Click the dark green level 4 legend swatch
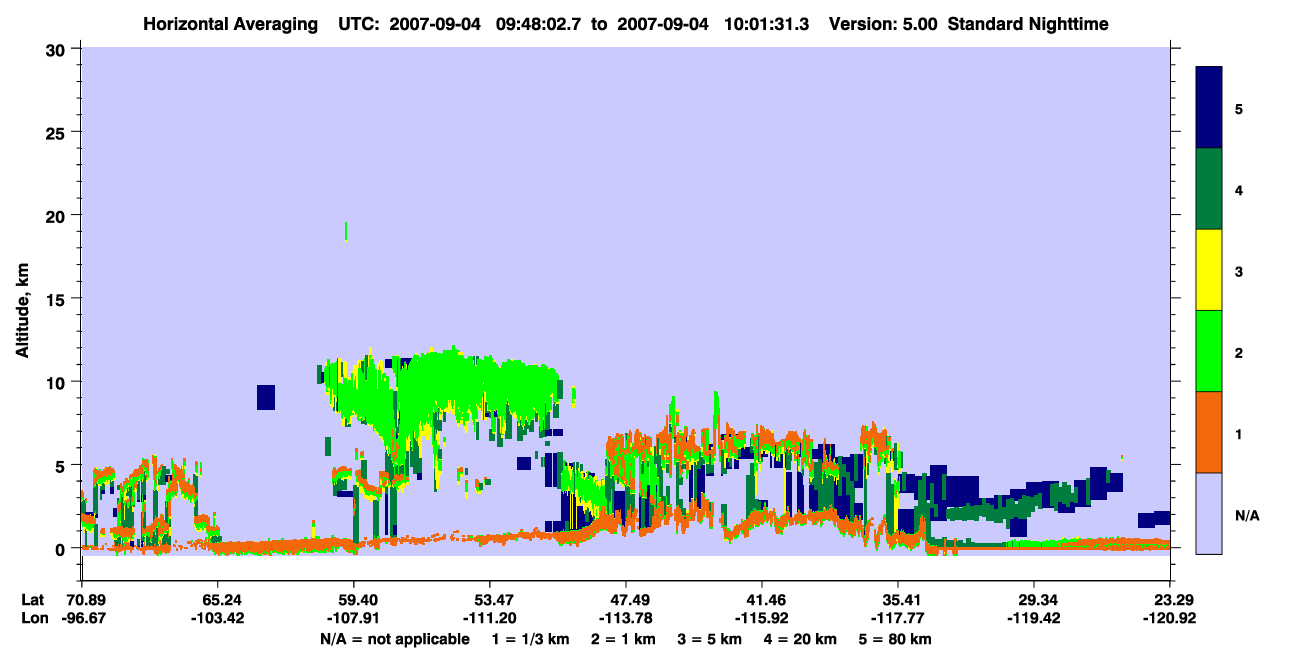Viewport: 1300px width, 667px height. [x=1209, y=189]
